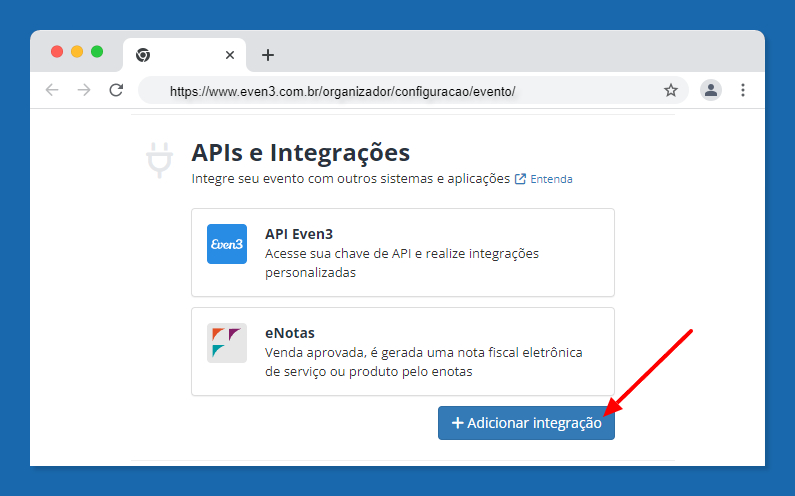Click the Adicionar integração button
795x496 pixels.
tap(526, 423)
